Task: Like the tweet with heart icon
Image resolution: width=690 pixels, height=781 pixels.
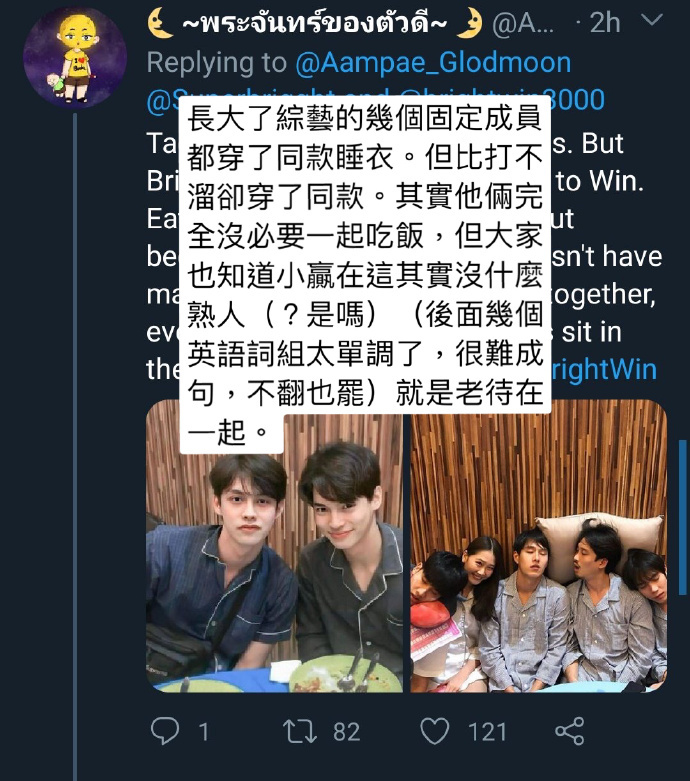Action: tap(435, 731)
